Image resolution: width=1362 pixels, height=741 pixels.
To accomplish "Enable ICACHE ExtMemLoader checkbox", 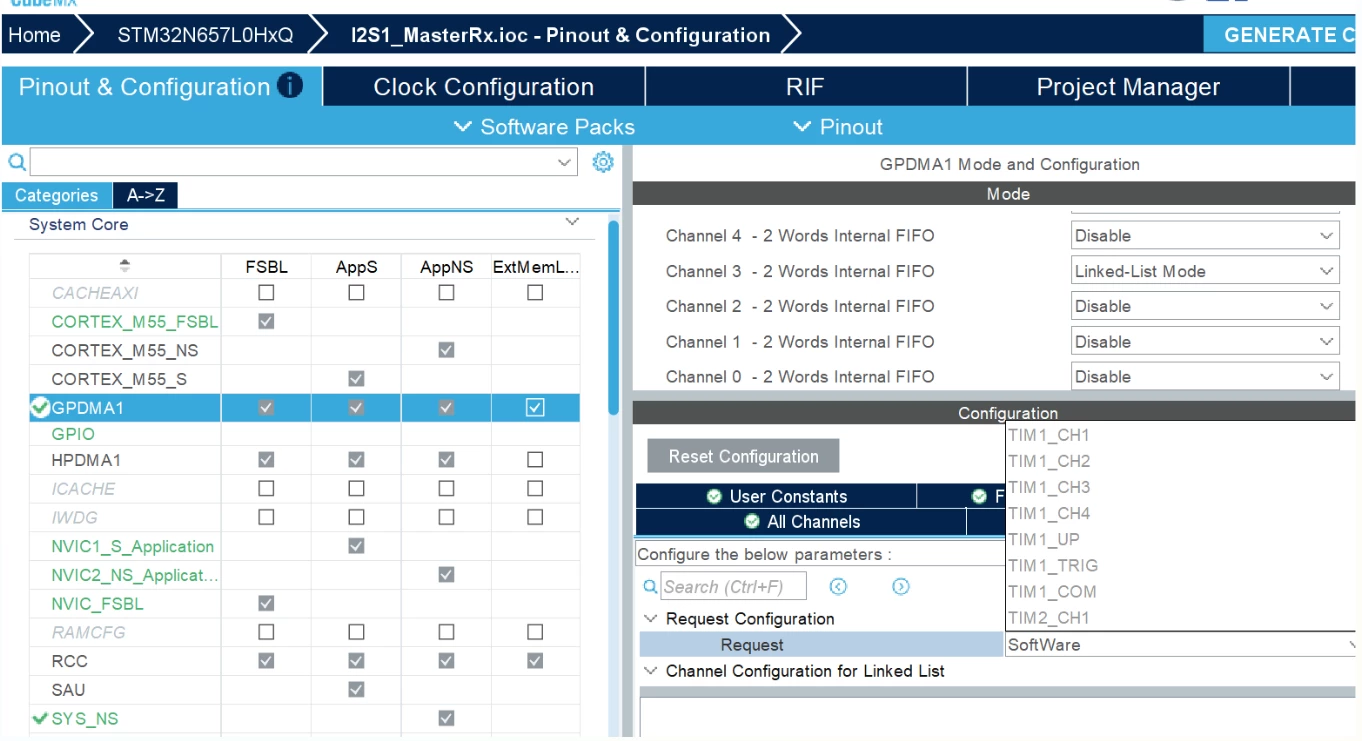I will coord(535,489).
